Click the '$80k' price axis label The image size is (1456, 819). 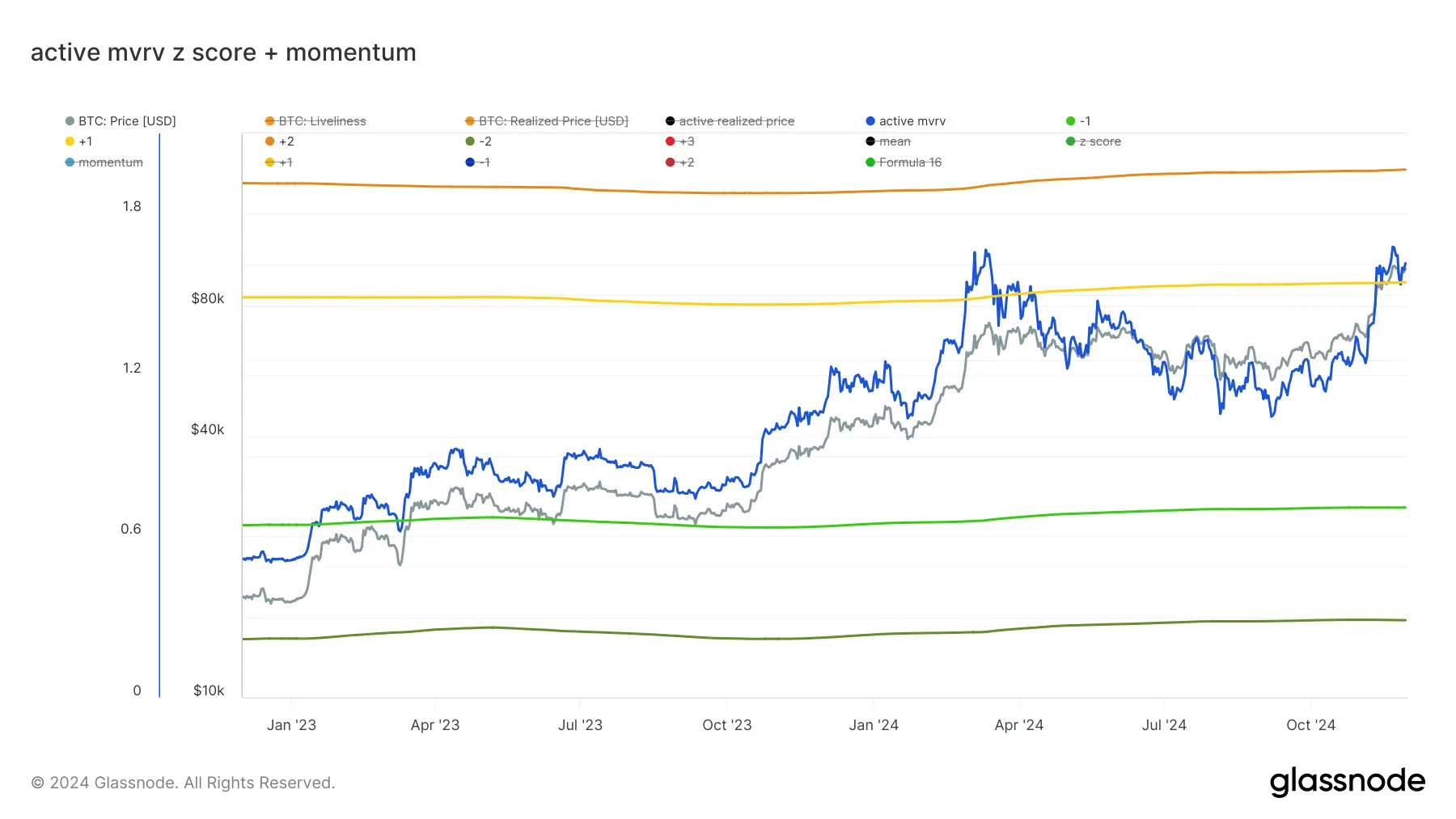208,298
